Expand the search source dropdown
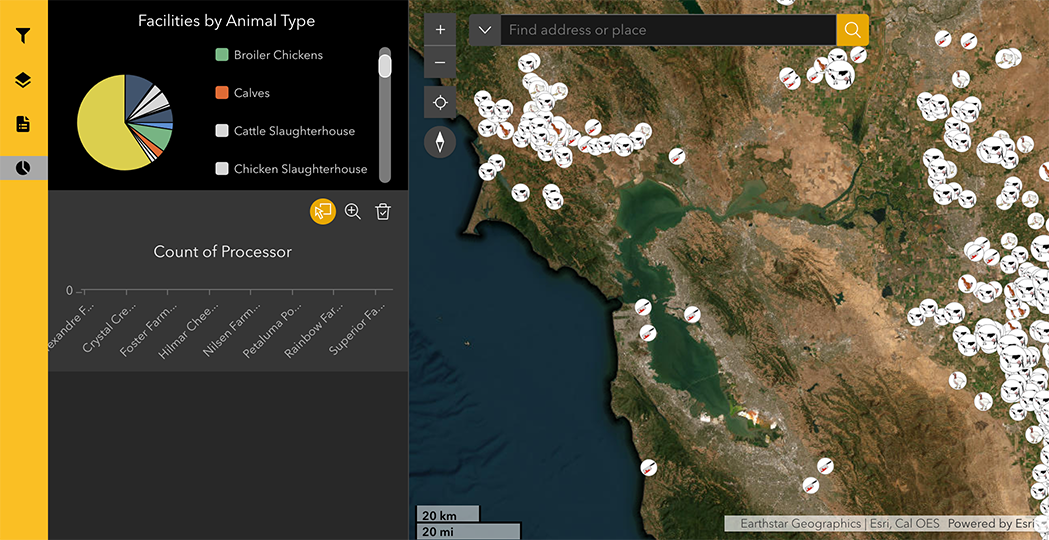The width and height of the screenshot is (1049, 540). click(x=485, y=30)
